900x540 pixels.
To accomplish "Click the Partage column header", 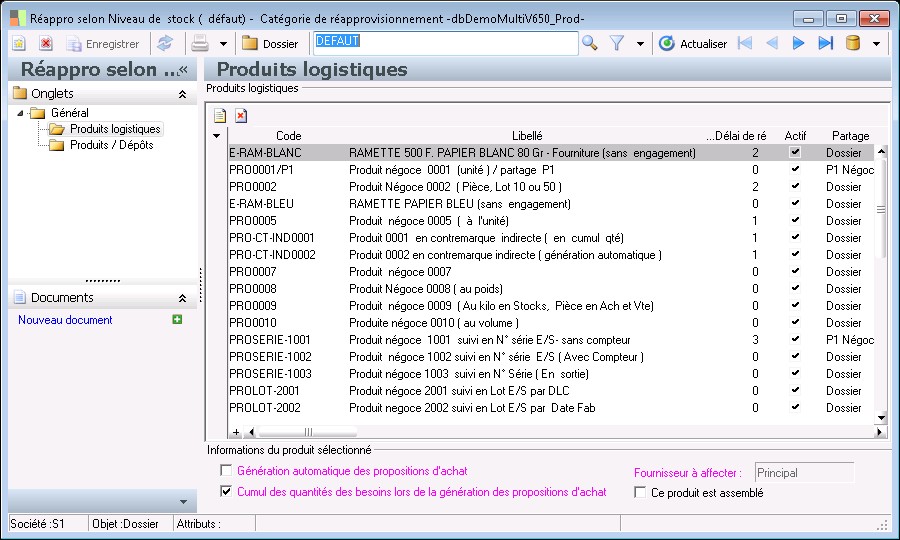I will click(851, 136).
